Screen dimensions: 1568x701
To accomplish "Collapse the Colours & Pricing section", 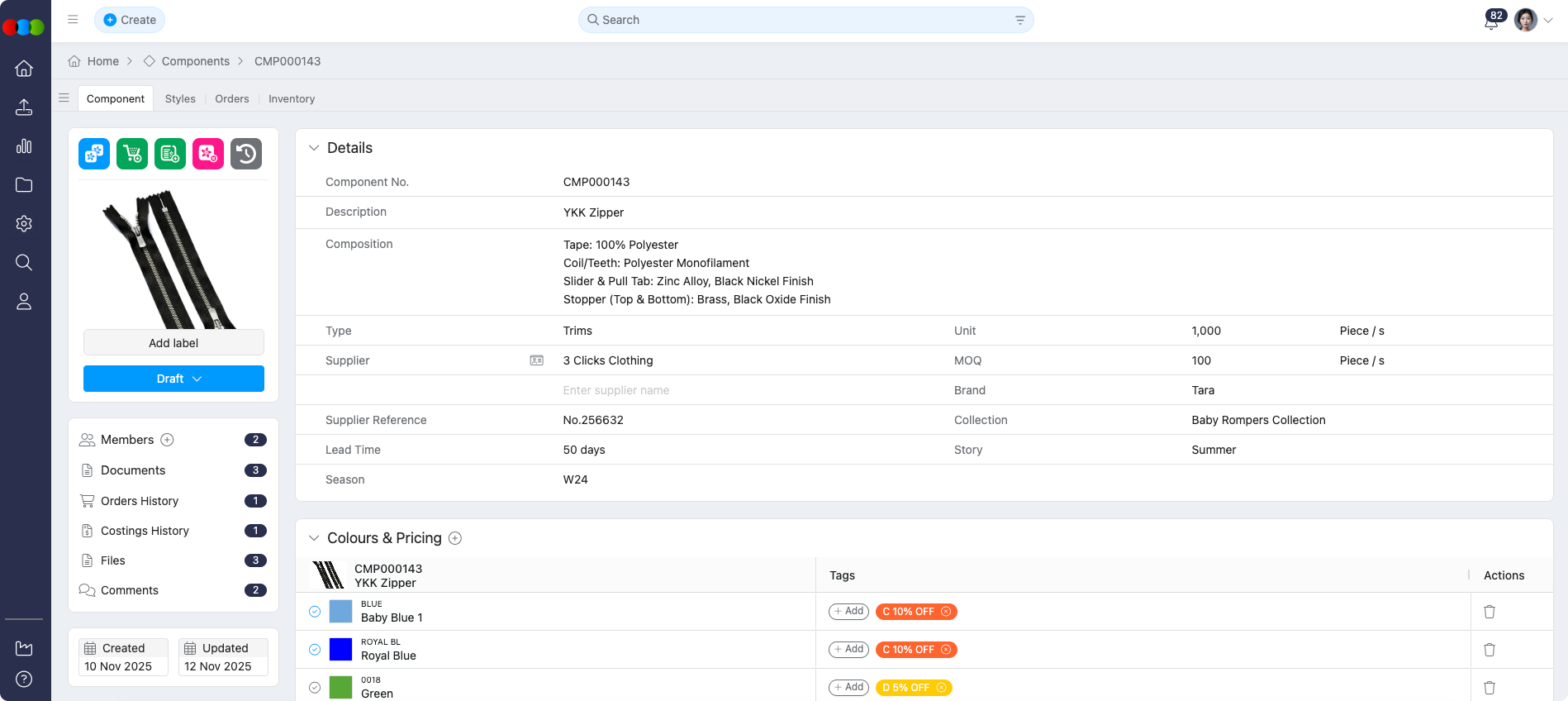I will click(x=314, y=538).
